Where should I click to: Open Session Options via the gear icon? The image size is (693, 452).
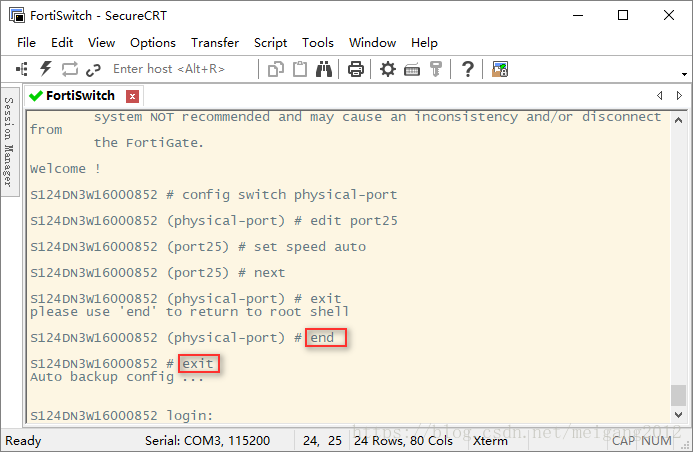(388, 69)
